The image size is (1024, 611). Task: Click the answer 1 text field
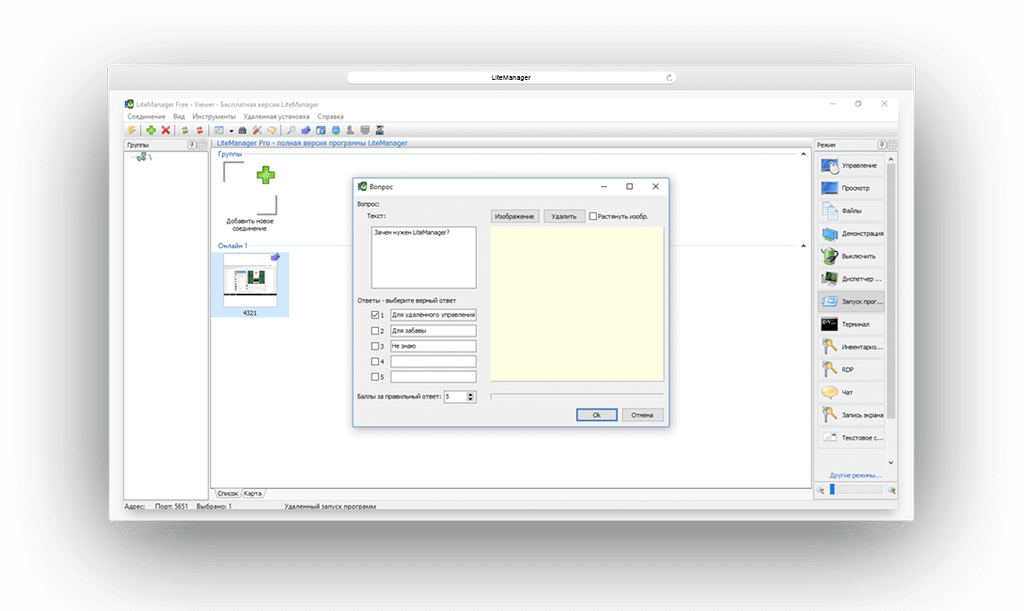click(434, 315)
